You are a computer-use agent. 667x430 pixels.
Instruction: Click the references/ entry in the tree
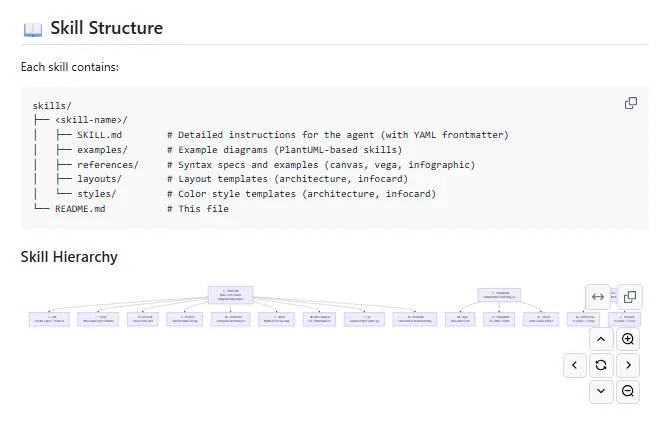(107, 164)
